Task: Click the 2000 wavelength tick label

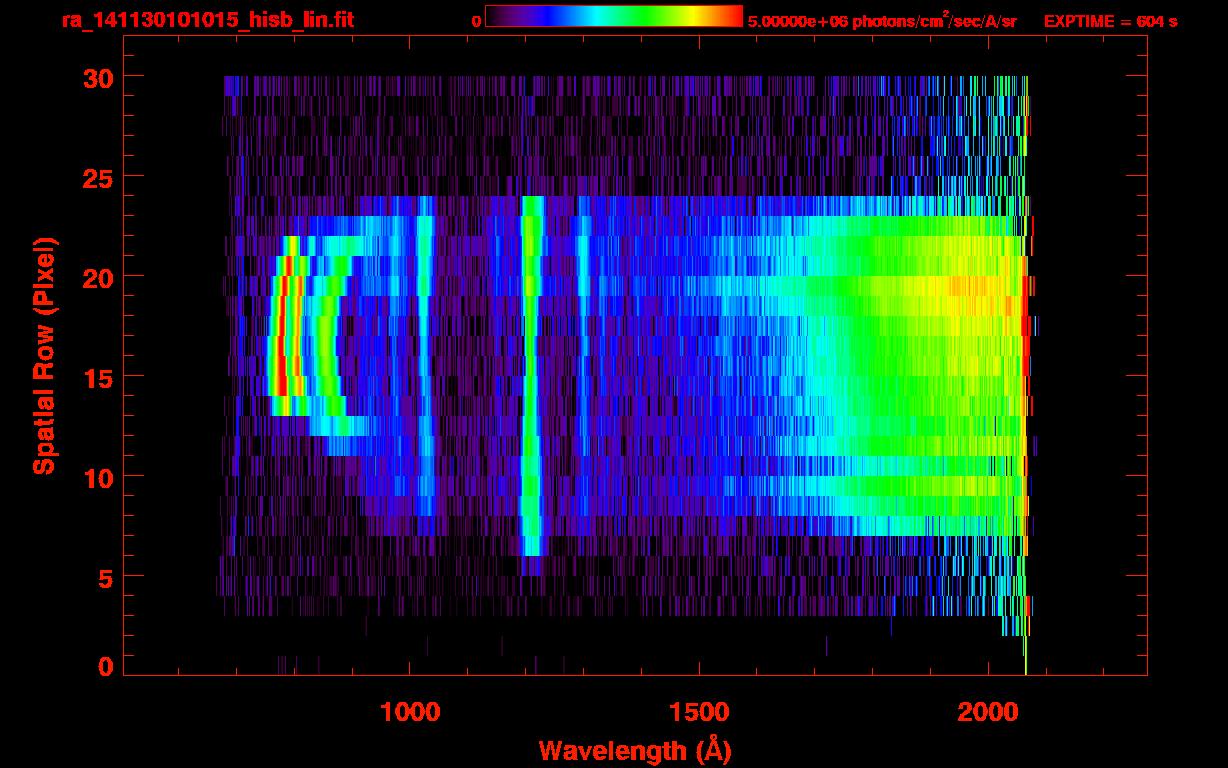Action: pyautogui.click(x=988, y=712)
